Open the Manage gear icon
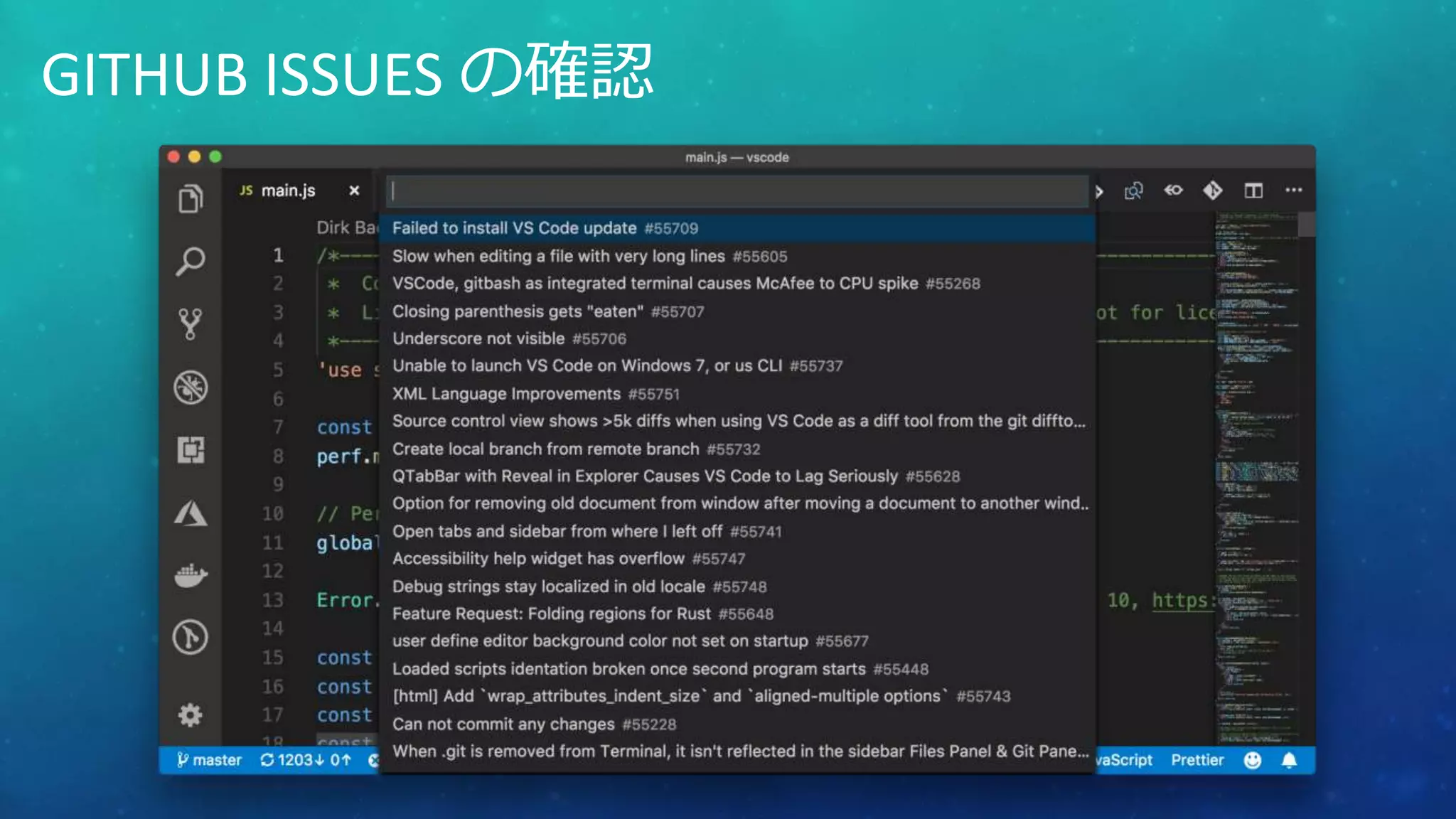1456x819 pixels. tap(191, 714)
